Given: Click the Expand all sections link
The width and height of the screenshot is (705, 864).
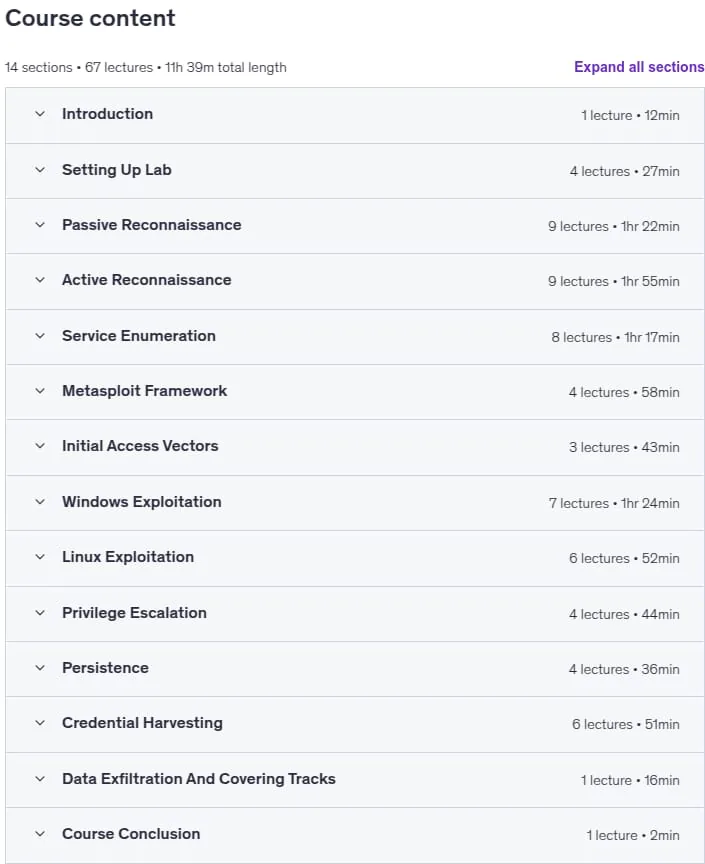Looking at the screenshot, I should (x=639, y=67).
